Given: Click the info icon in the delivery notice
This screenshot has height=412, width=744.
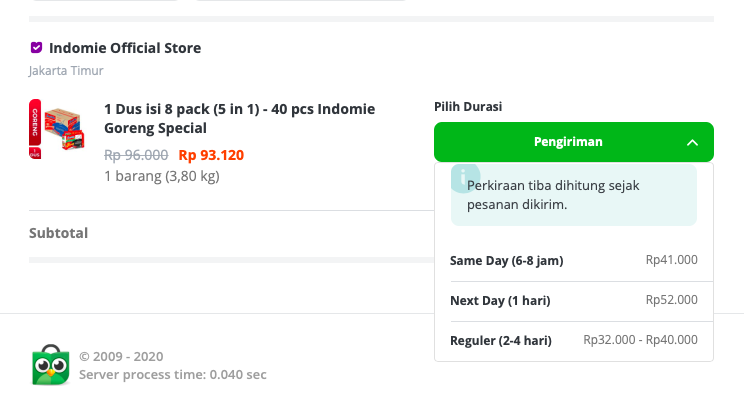Looking at the screenshot, I should click(463, 178).
